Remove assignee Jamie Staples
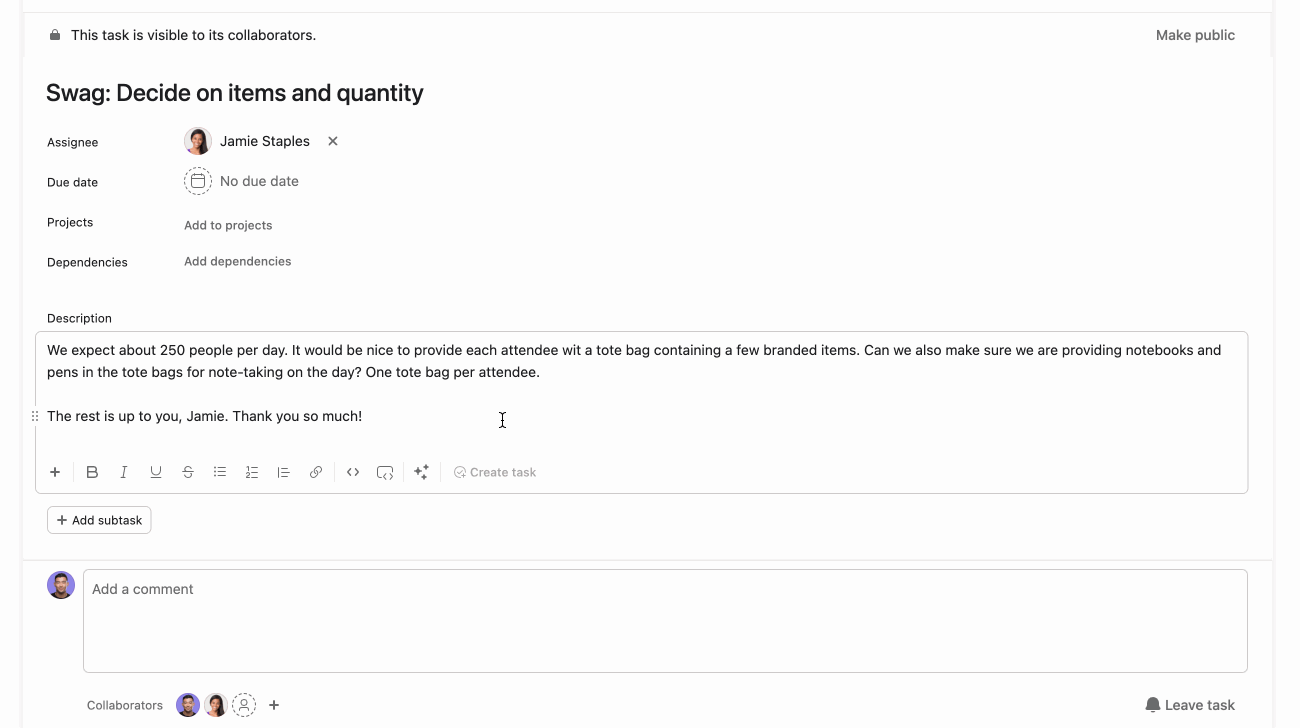 click(333, 141)
